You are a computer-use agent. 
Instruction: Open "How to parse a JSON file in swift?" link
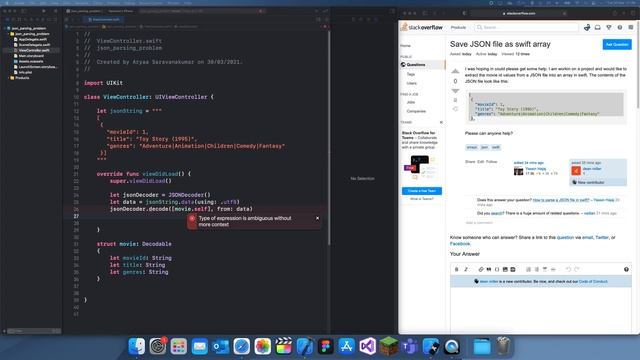coord(561,200)
